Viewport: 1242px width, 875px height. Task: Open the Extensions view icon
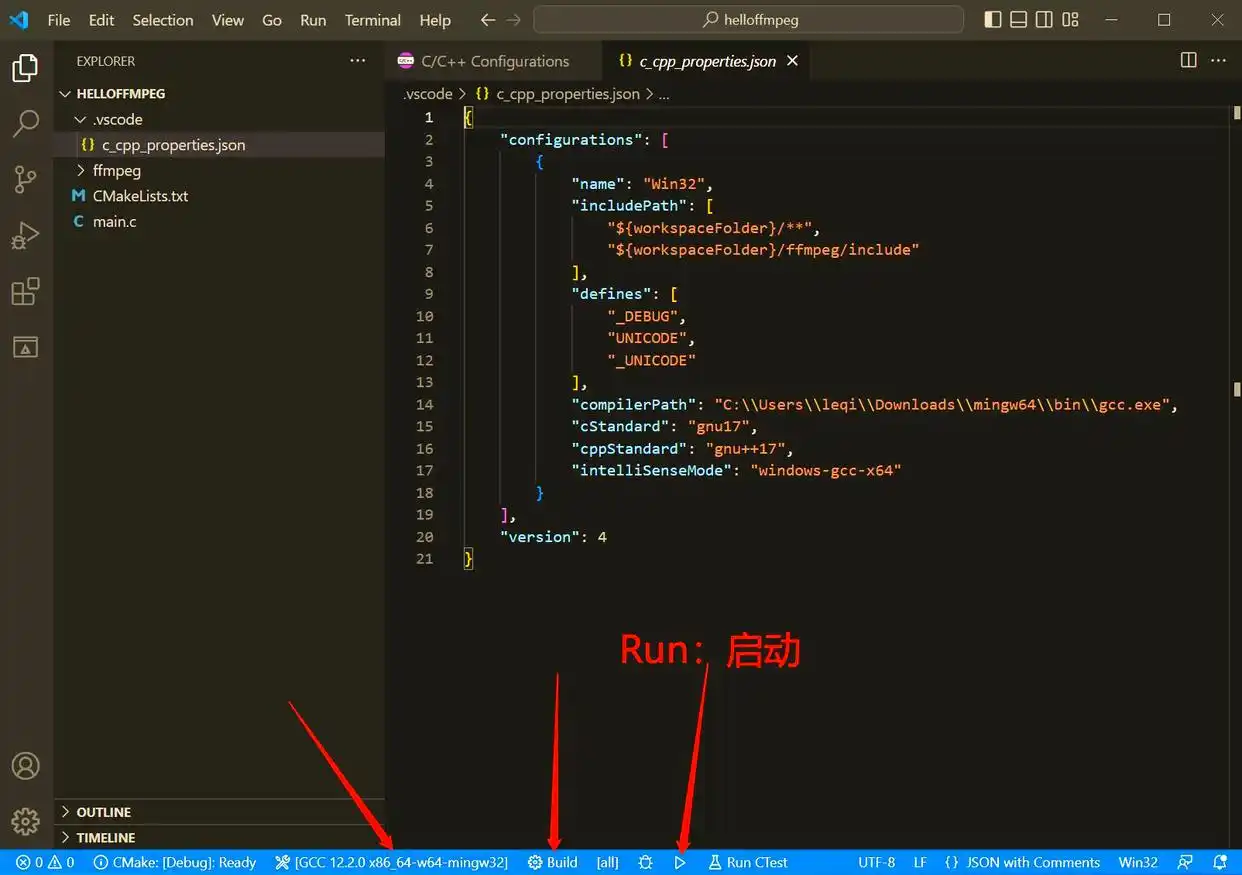[25, 292]
